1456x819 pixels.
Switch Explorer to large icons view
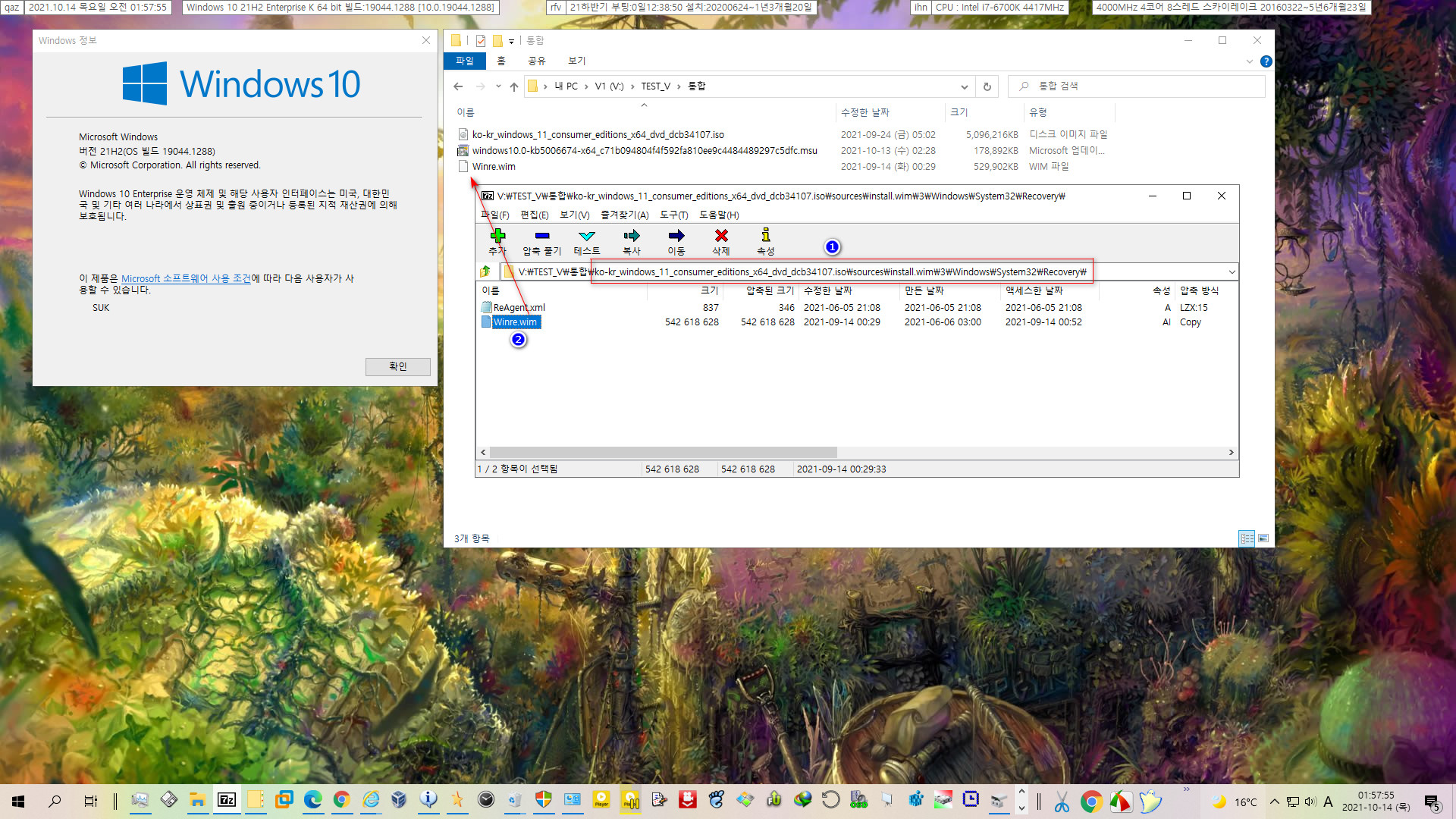tap(1263, 538)
